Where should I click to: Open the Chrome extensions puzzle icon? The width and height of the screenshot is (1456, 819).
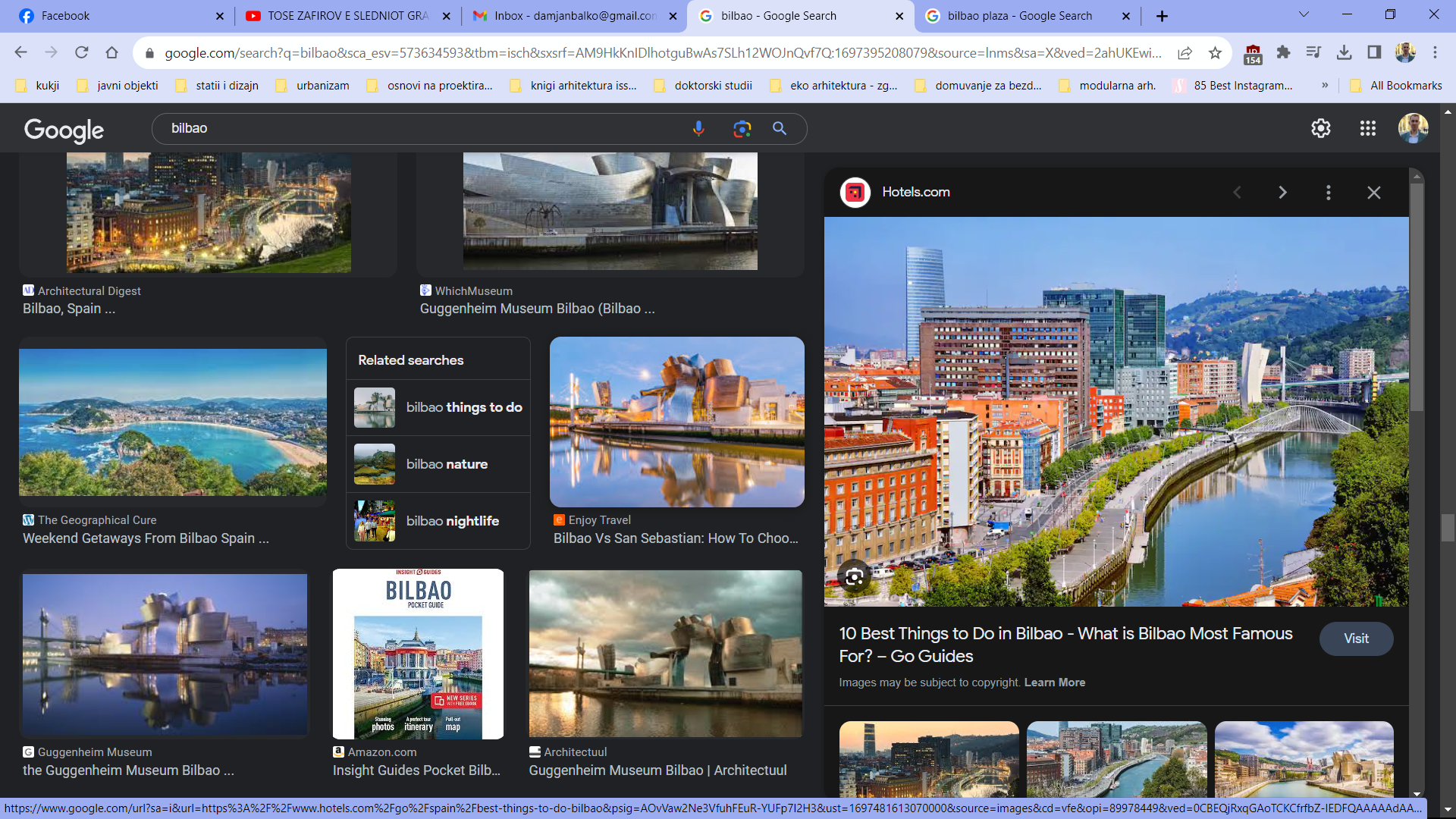[x=1283, y=52]
